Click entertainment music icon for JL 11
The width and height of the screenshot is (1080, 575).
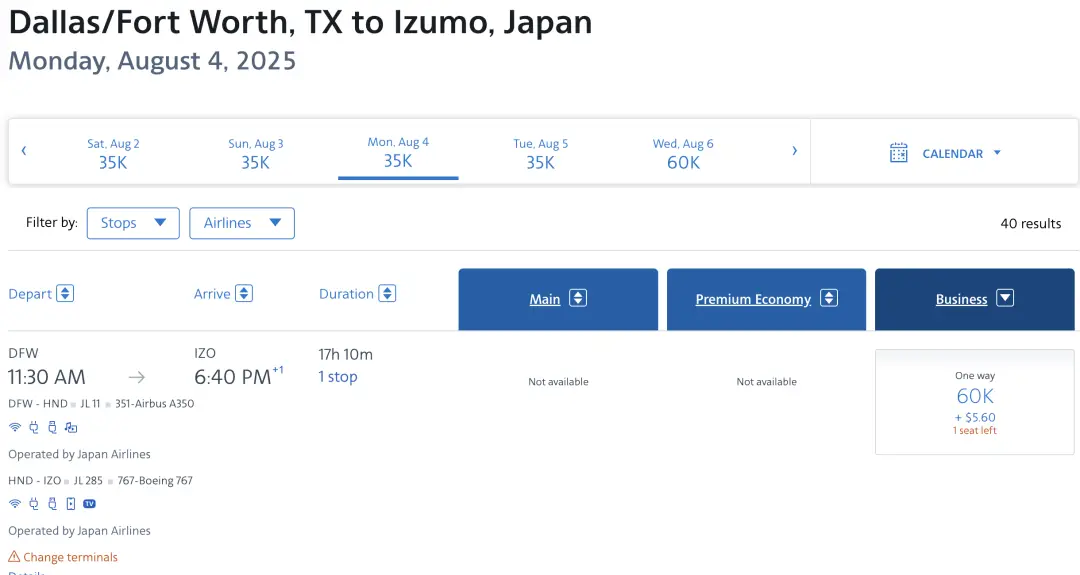[70, 427]
